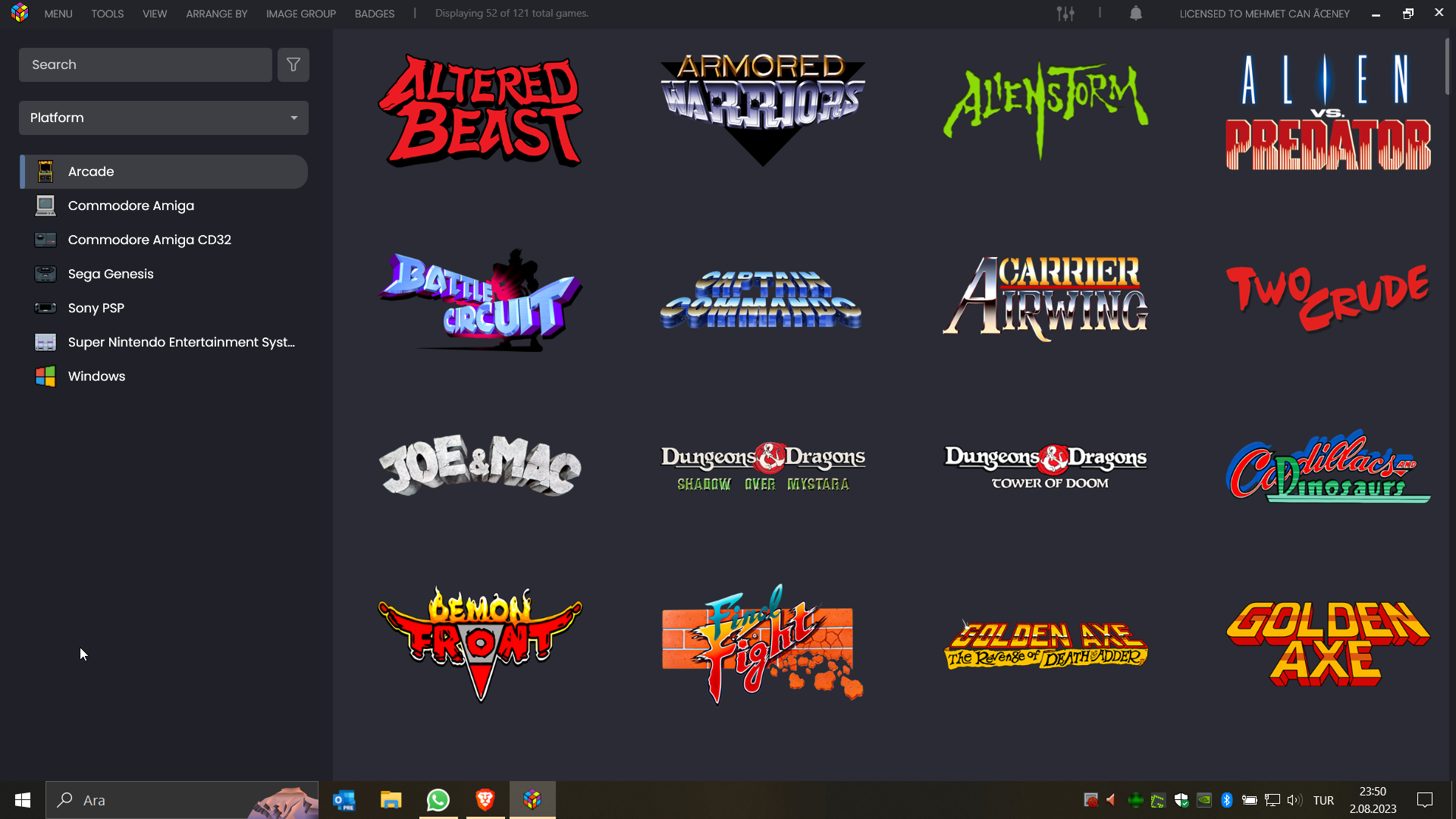Open the VIEW menu
1456x819 pixels.
[x=155, y=14]
